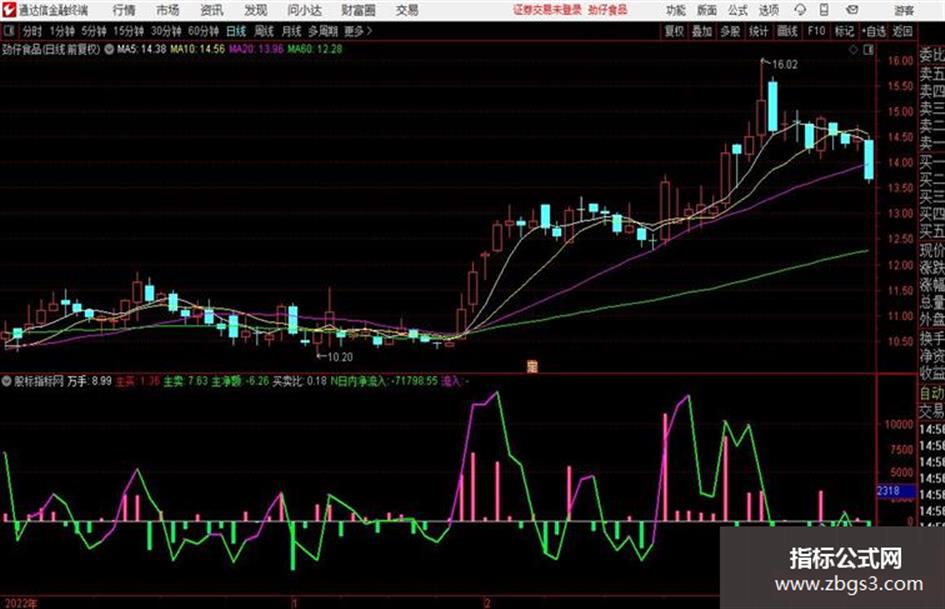Click the 主卖: 7.63 indicator value
The height and width of the screenshot is (609, 945).
click(186, 381)
